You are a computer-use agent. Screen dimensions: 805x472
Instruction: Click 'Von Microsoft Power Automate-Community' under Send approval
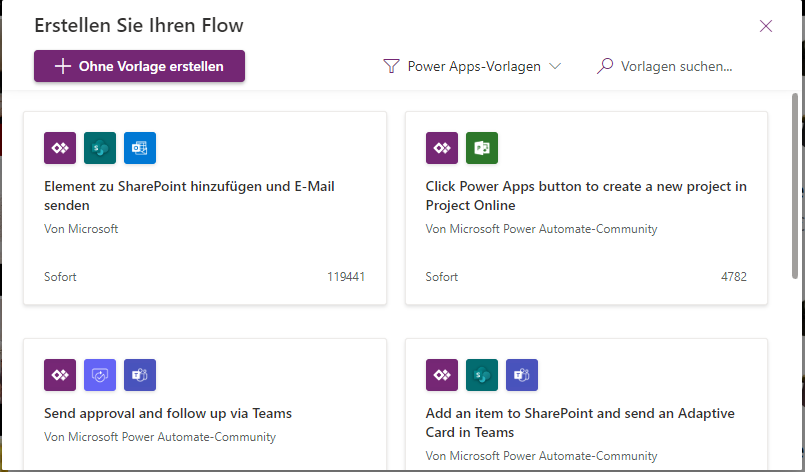(160, 437)
